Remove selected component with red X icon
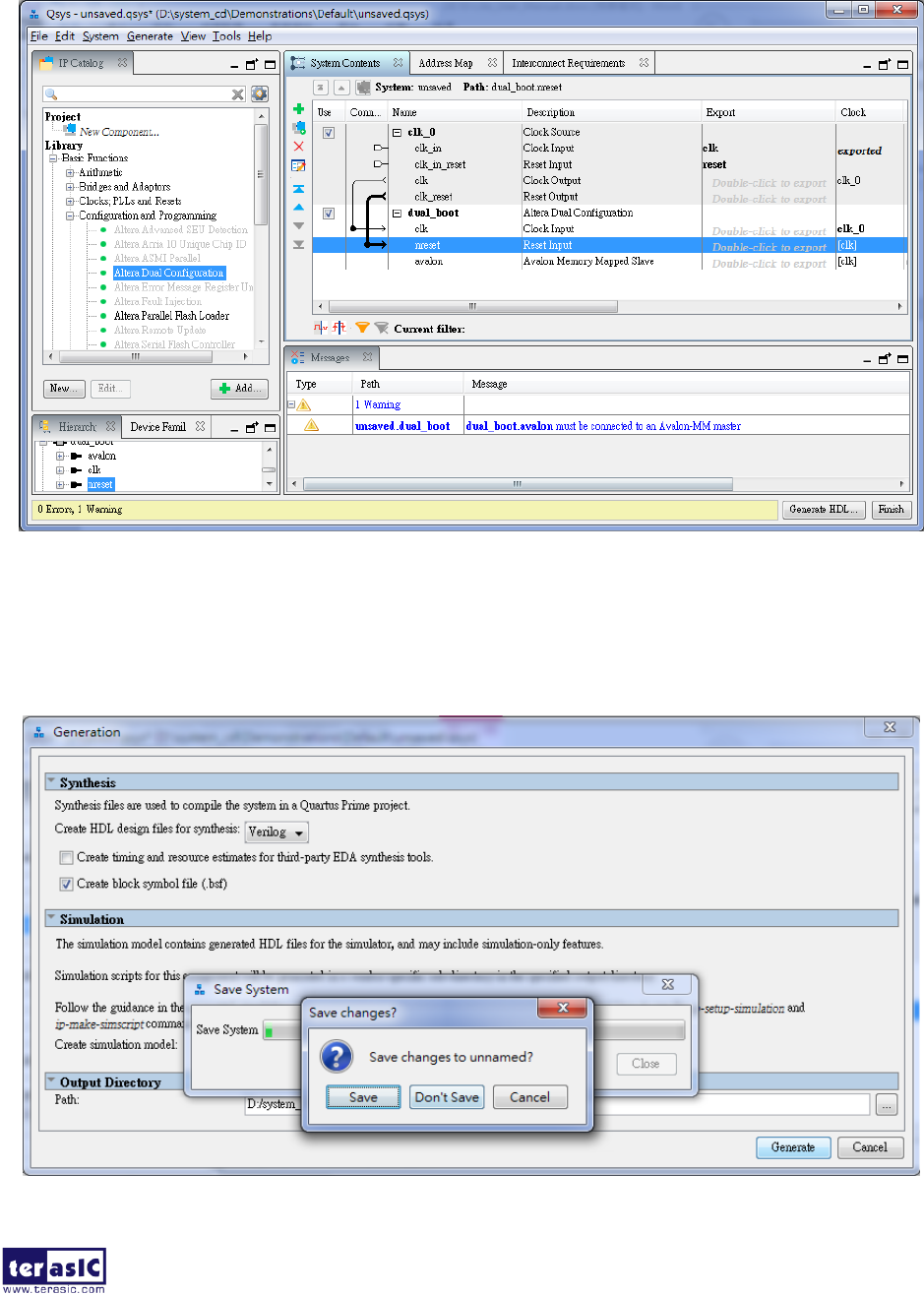The image size is (924, 1295). 299,147
